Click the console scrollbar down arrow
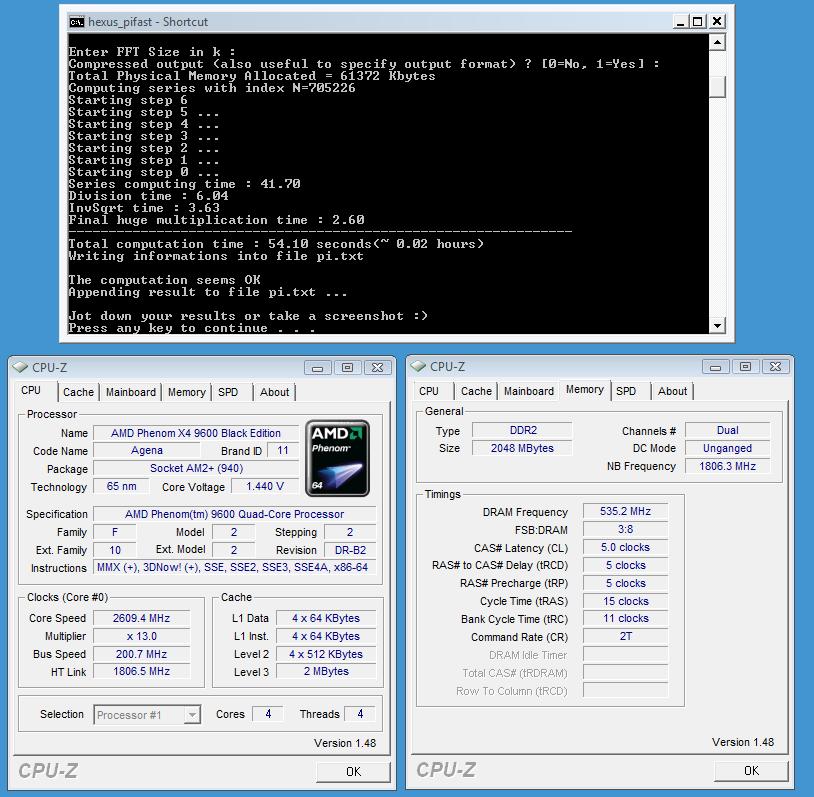This screenshot has height=797, width=814. pos(717,326)
